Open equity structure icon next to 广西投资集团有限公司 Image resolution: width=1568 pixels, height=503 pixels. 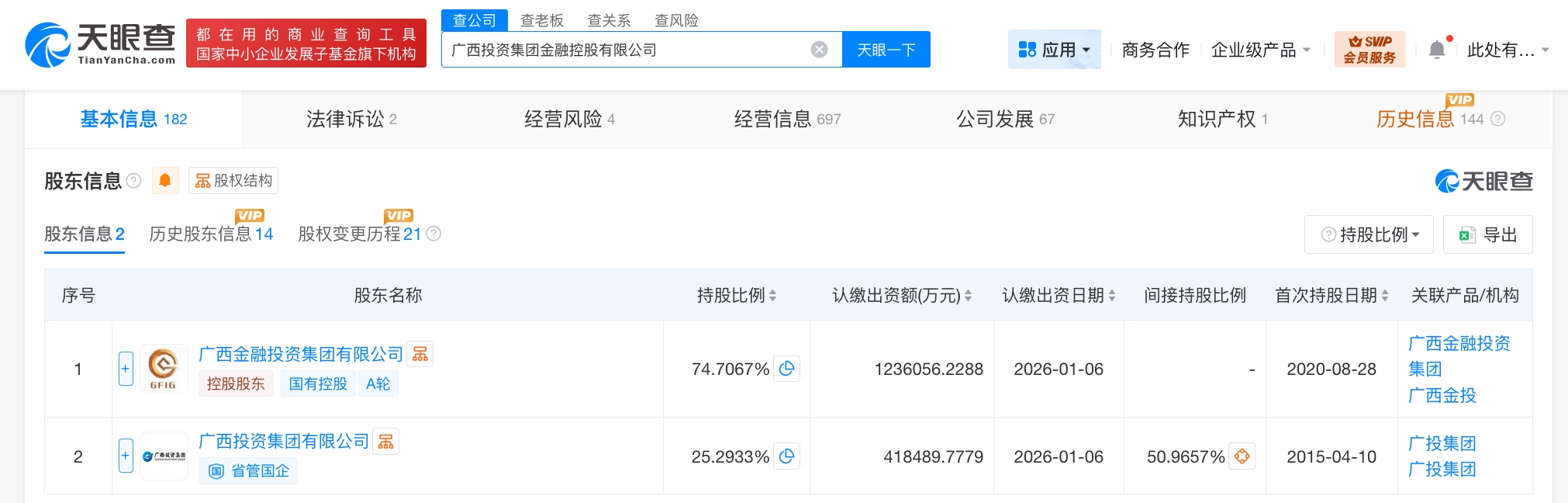386,442
